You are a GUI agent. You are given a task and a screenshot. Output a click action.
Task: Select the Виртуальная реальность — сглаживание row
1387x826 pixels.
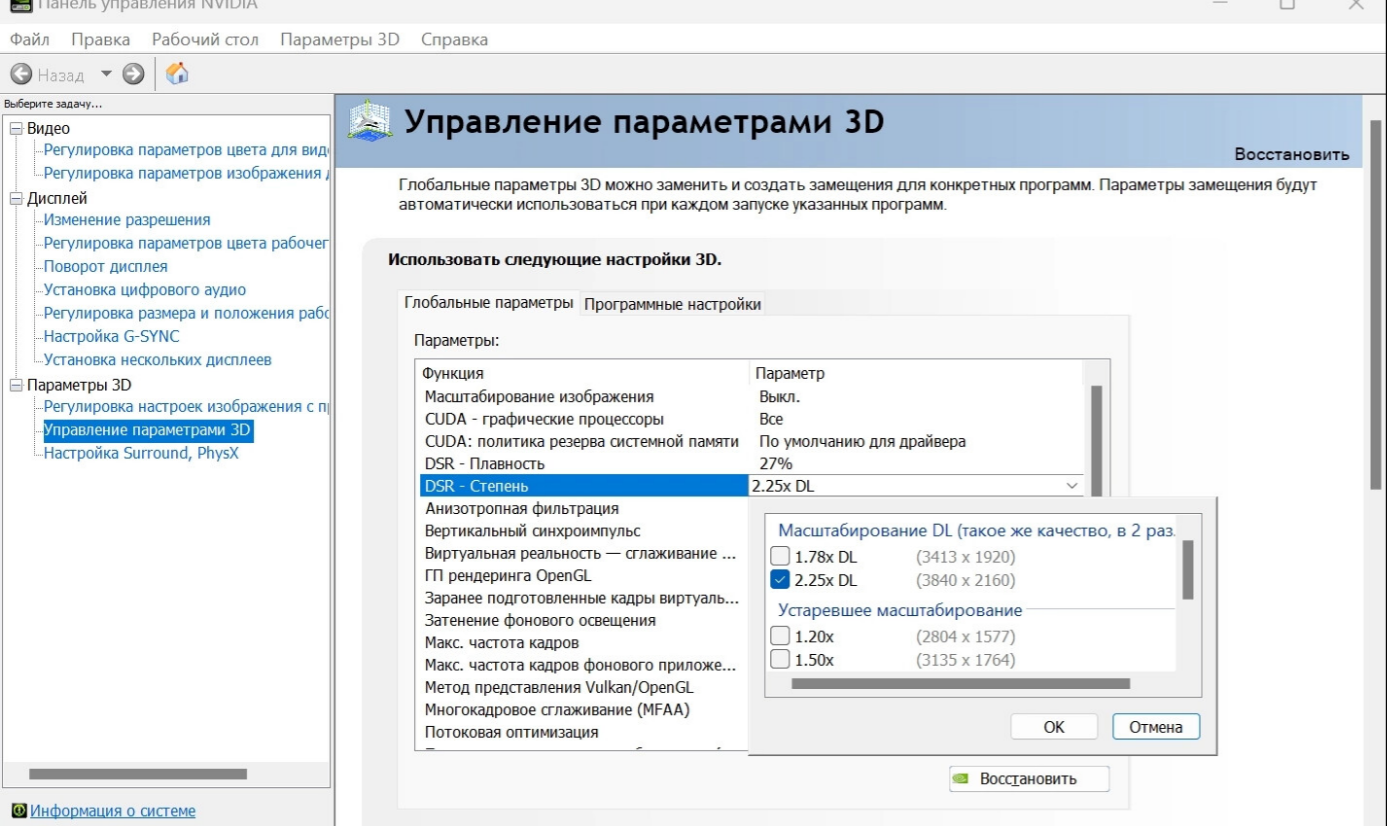click(x=583, y=553)
